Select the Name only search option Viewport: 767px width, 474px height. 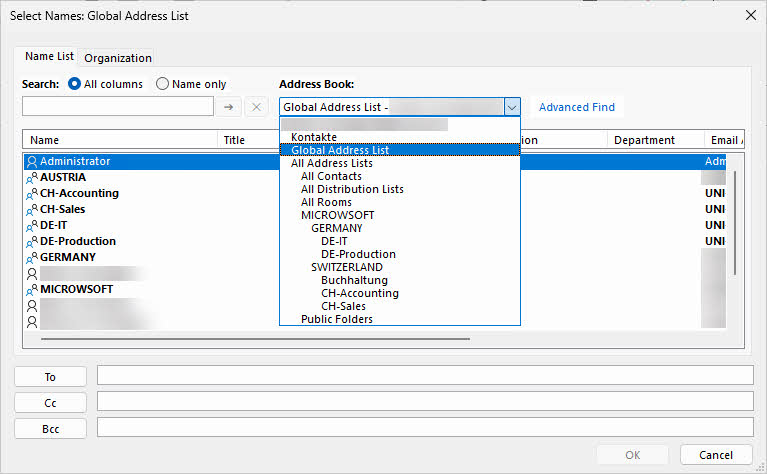pyautogui.click(x=162, y=84)
